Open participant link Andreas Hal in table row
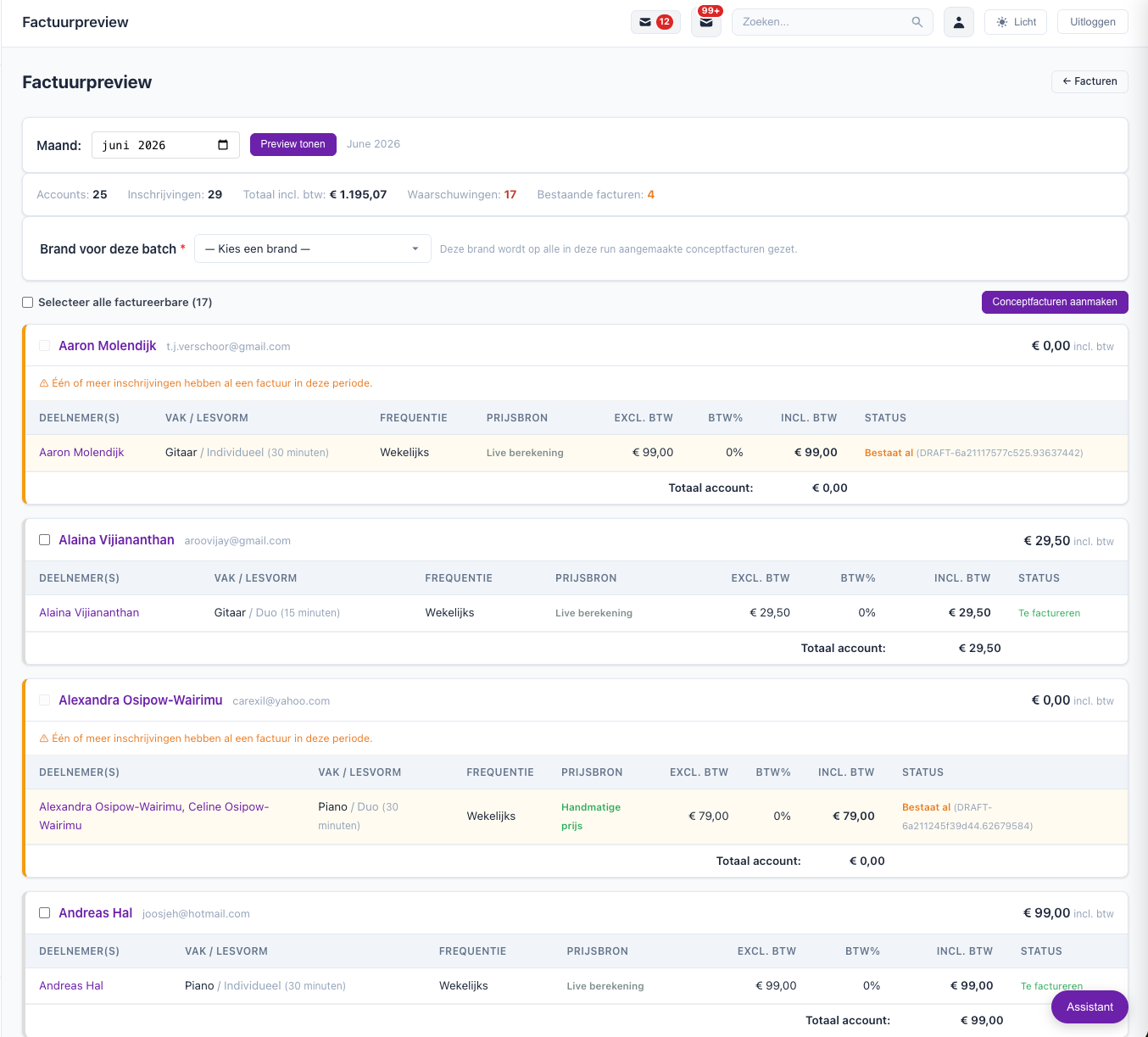This screenshot has height=1037, width=1148. (x=71, y=986)
